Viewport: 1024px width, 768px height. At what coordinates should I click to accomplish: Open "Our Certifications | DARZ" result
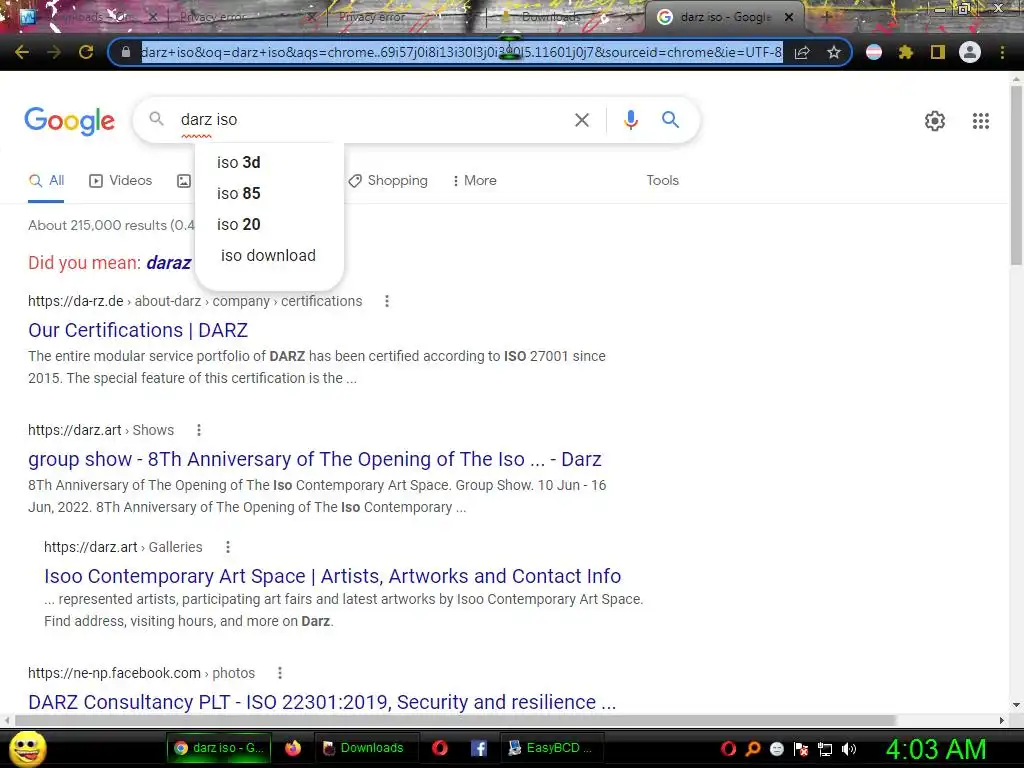[x=138, y=330]
